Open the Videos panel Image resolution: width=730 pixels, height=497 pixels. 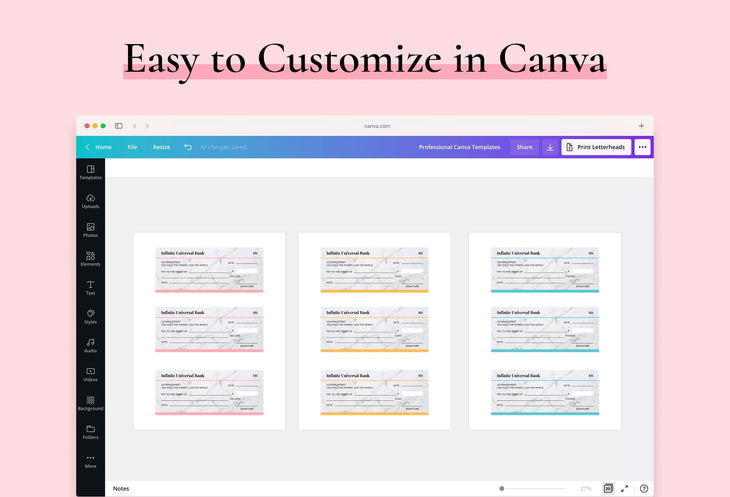click(90, 374)
